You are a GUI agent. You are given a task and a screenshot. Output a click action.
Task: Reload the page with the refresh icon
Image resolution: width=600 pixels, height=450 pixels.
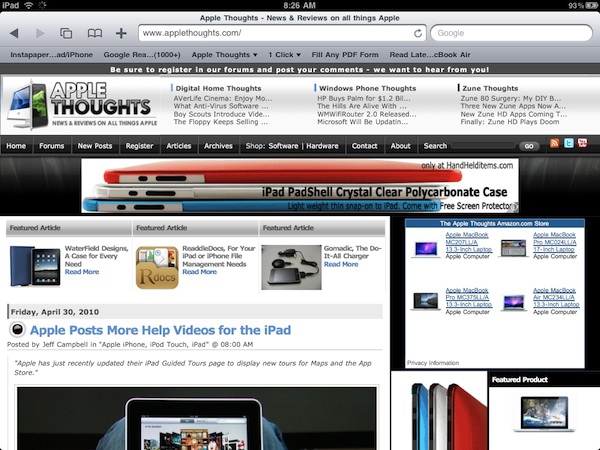418,33
